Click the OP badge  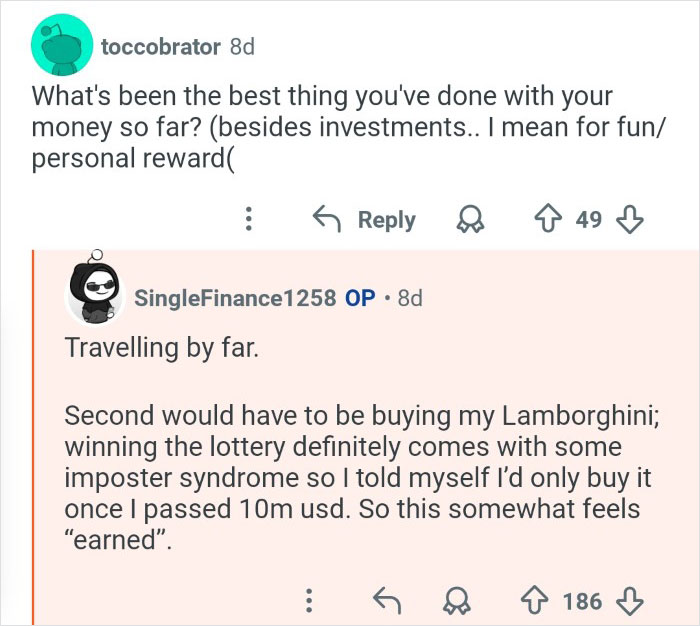[360, 297]
